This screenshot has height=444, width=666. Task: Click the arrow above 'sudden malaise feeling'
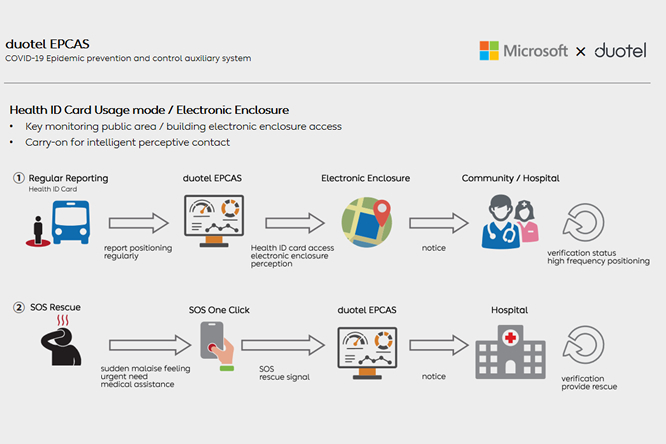[150, 345]
